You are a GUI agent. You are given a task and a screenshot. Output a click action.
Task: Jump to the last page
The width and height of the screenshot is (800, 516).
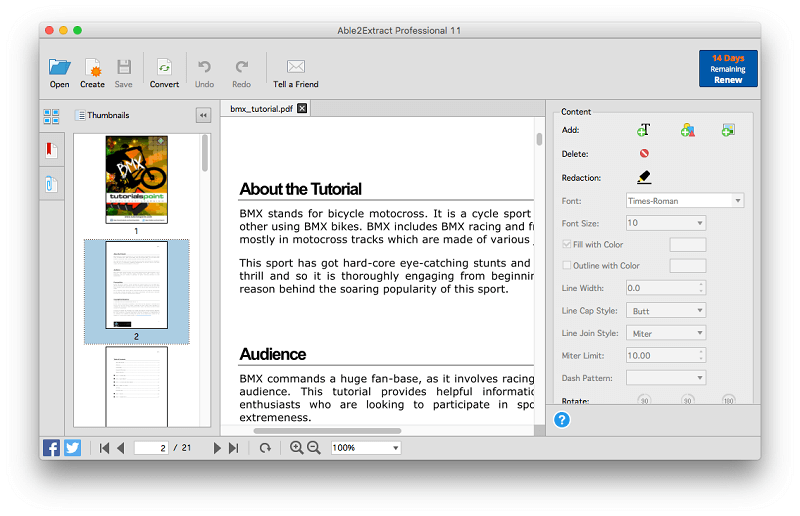coord(234,448)
